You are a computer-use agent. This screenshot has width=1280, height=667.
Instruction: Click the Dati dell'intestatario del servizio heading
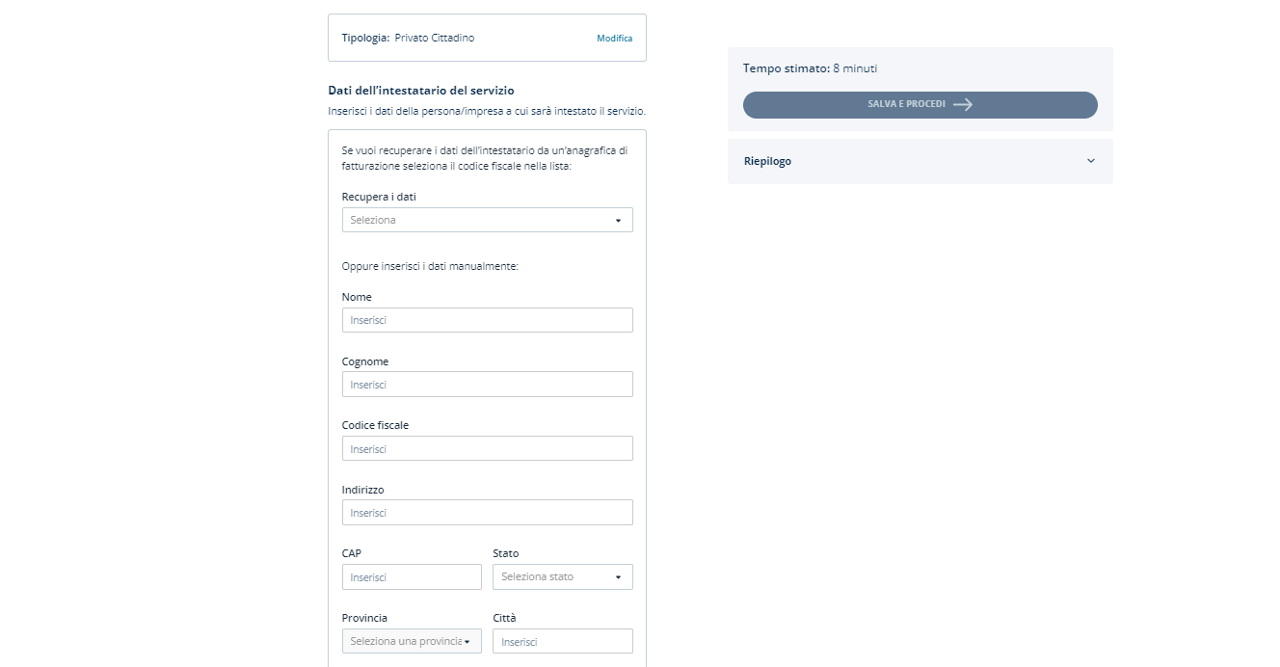421,90
